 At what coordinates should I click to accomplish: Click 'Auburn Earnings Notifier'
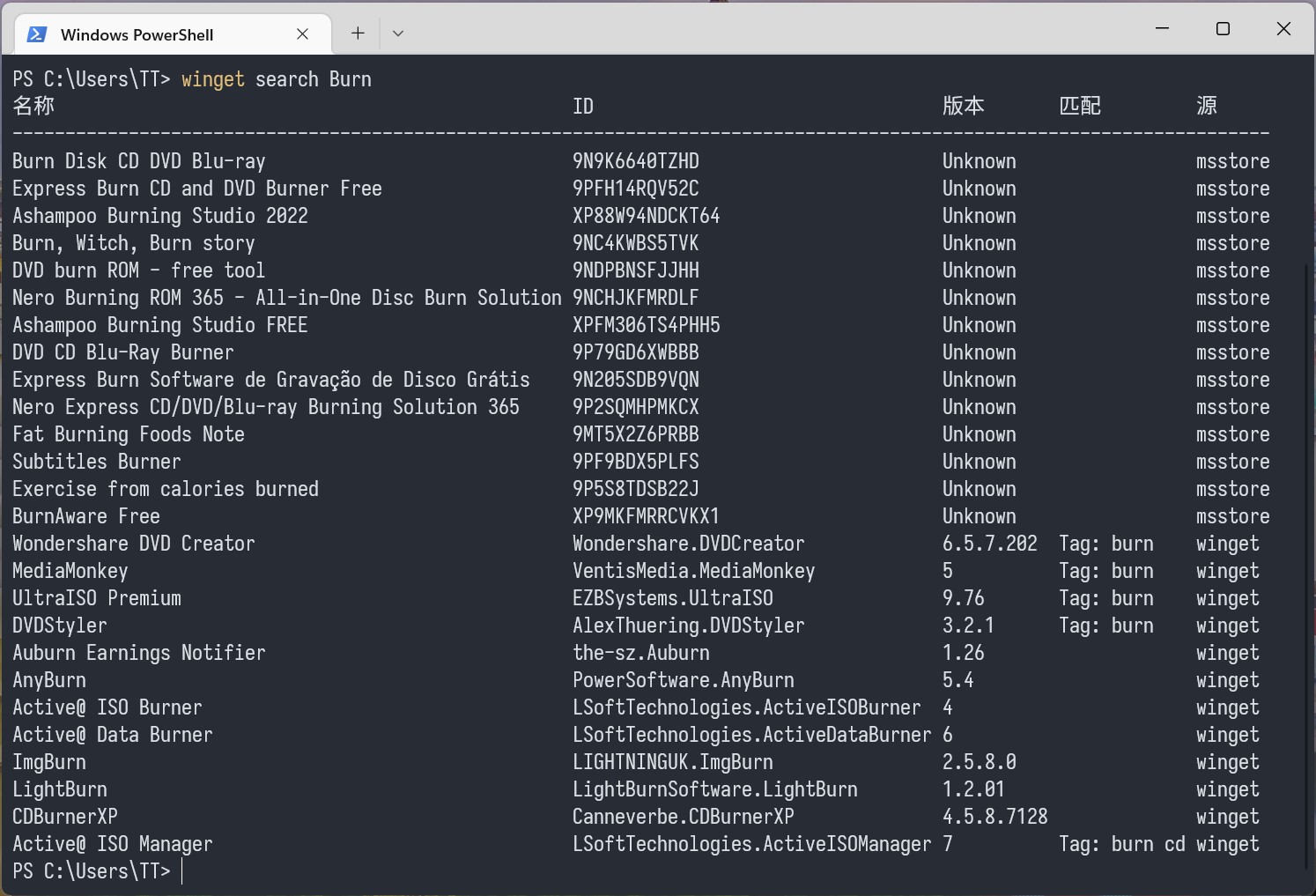pos(139,653)
